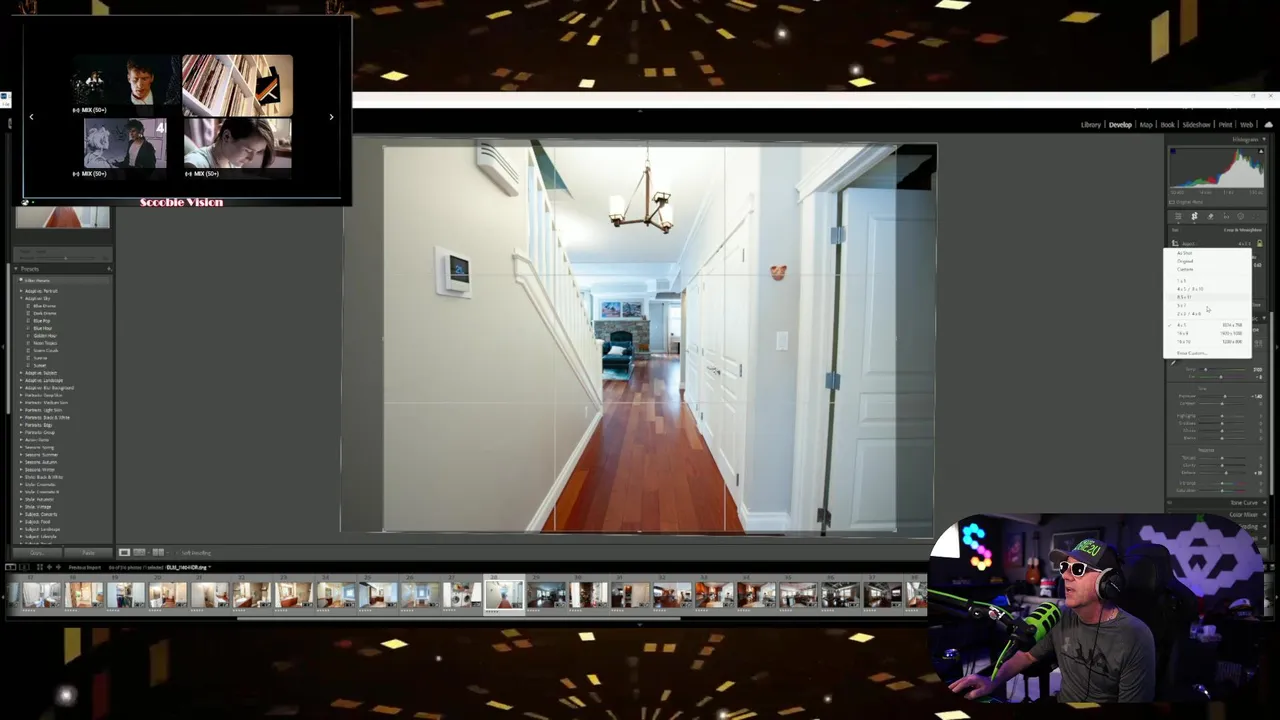The image size is (1280, 720).
Task: Click the crop frame tool beside Aspect
Action: (x=1175, y=243)
